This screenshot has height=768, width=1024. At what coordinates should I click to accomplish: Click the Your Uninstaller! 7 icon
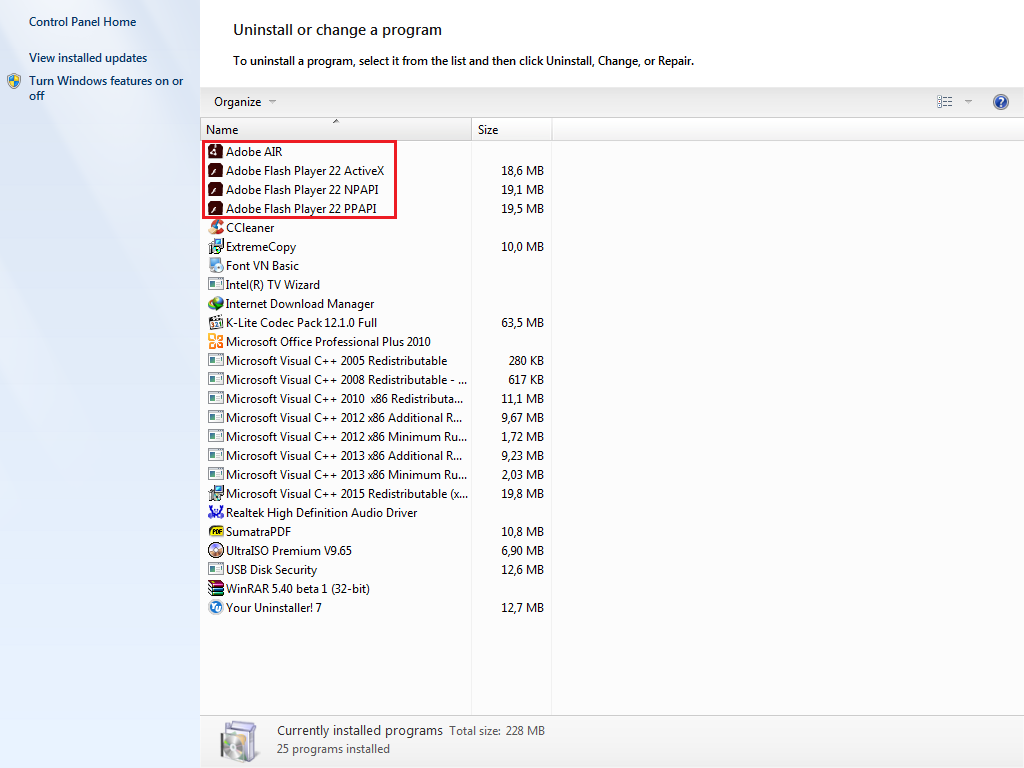216,607
